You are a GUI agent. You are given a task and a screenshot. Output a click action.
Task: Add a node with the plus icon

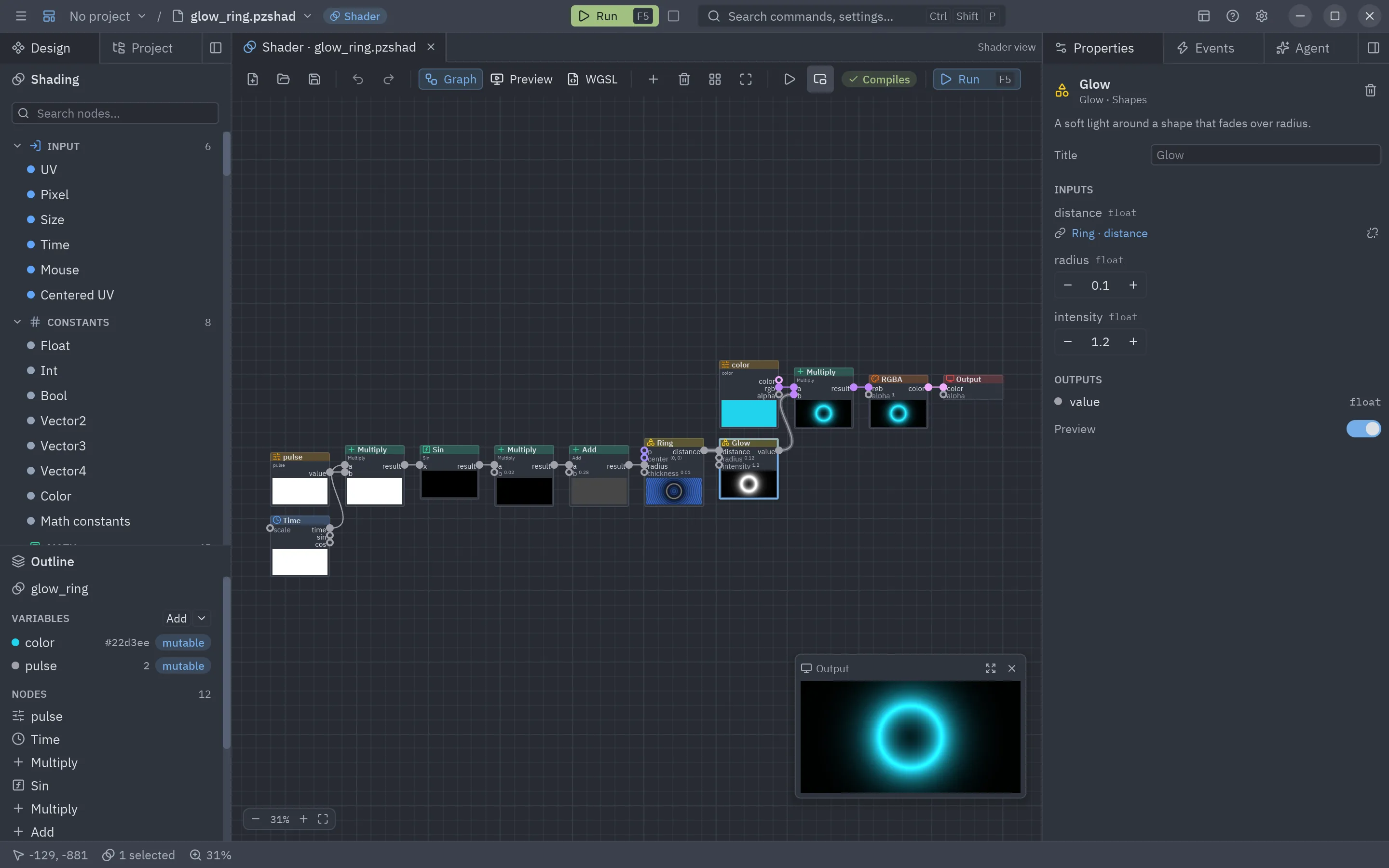pyautogui.click(x=653, y=79)
